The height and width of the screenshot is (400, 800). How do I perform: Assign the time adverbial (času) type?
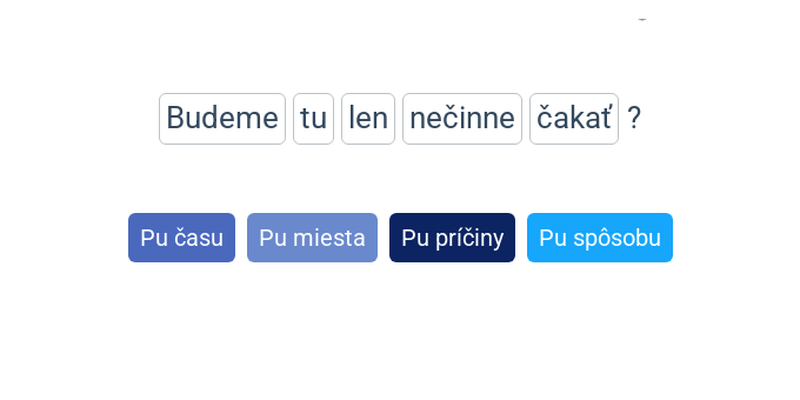(x=182, y=238)
